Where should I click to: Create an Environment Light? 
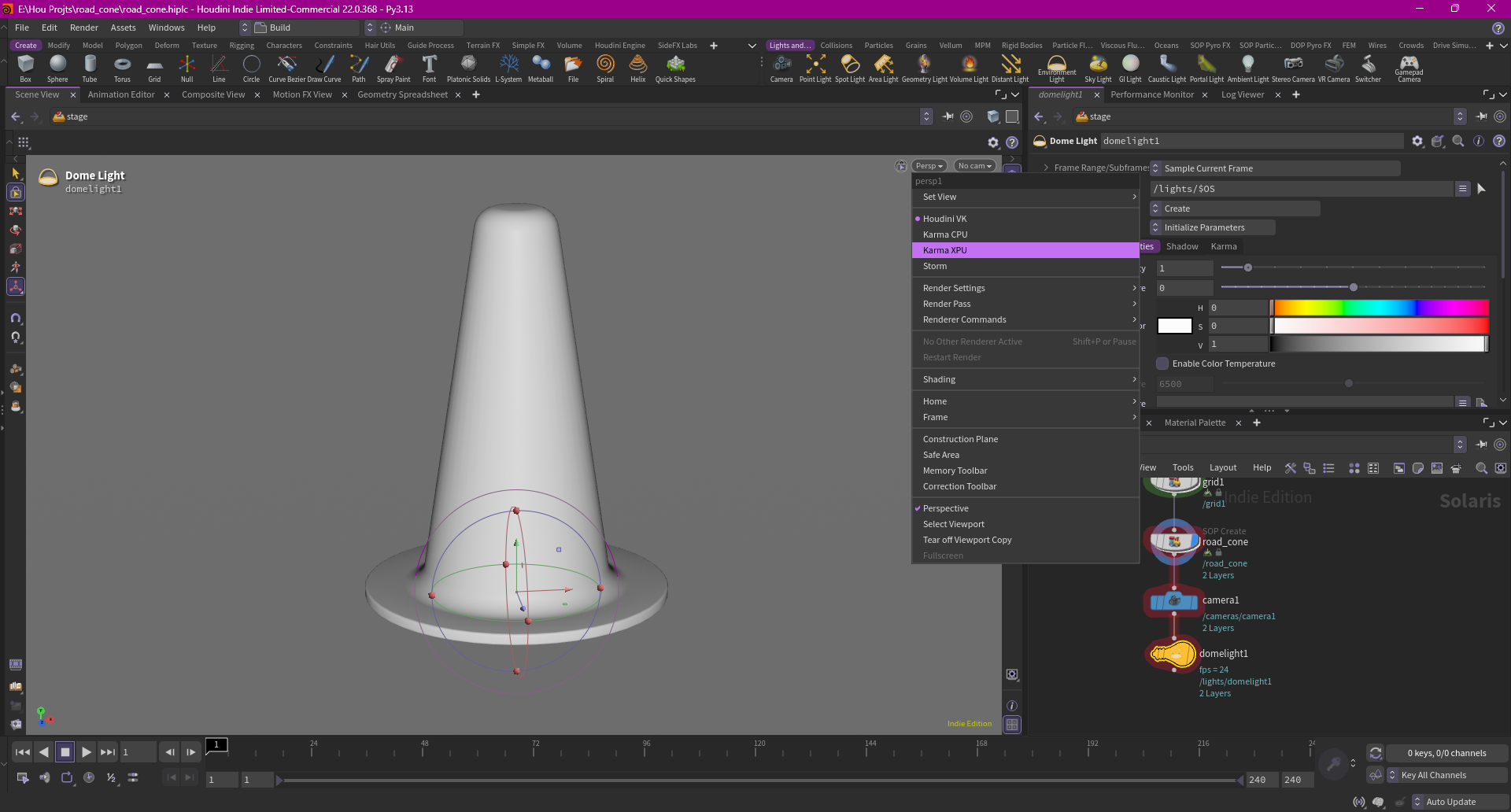click(1057, 68)
